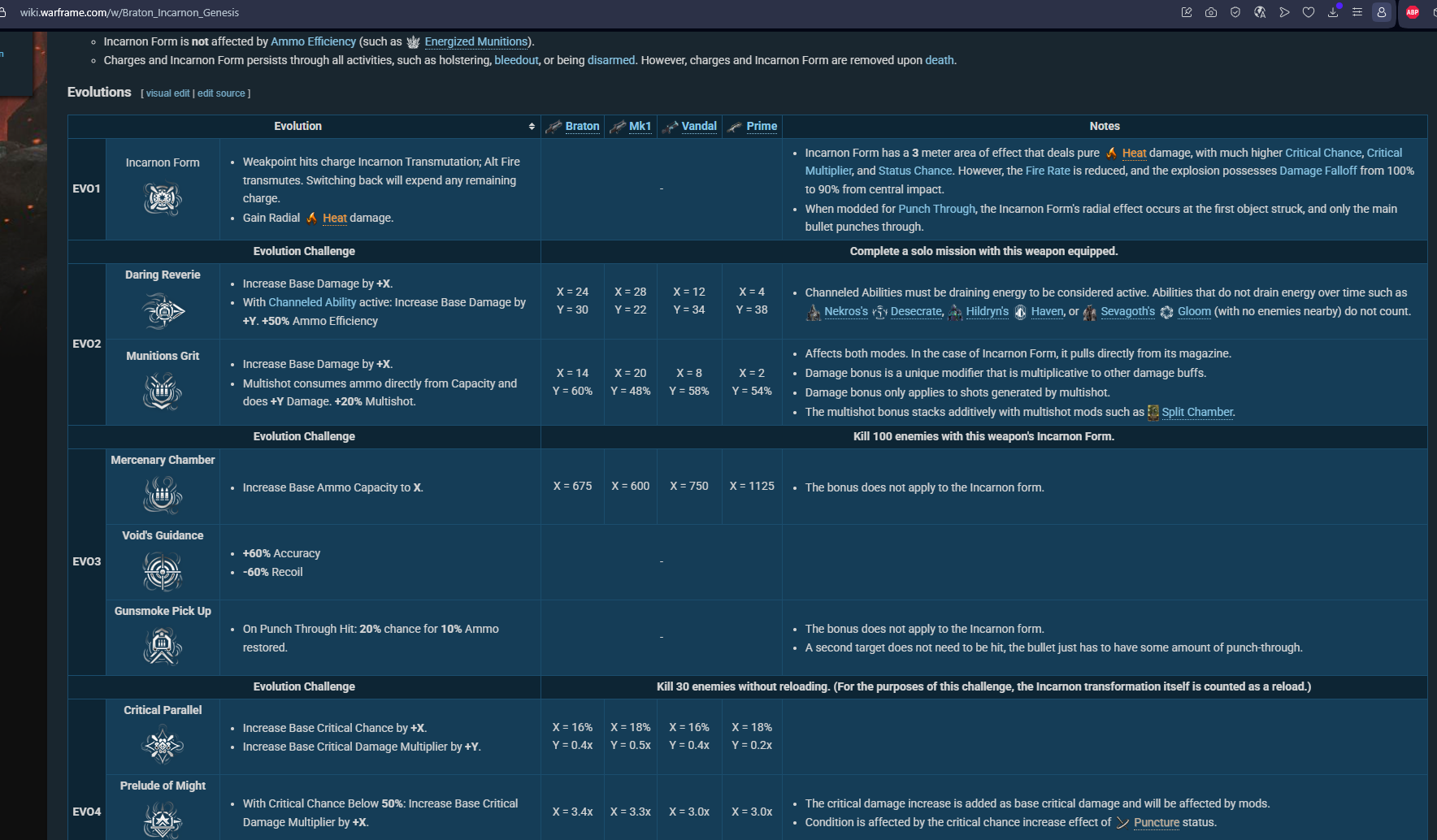
Task: Open the privacy protection shield icon
Action: pos(1235,12)
